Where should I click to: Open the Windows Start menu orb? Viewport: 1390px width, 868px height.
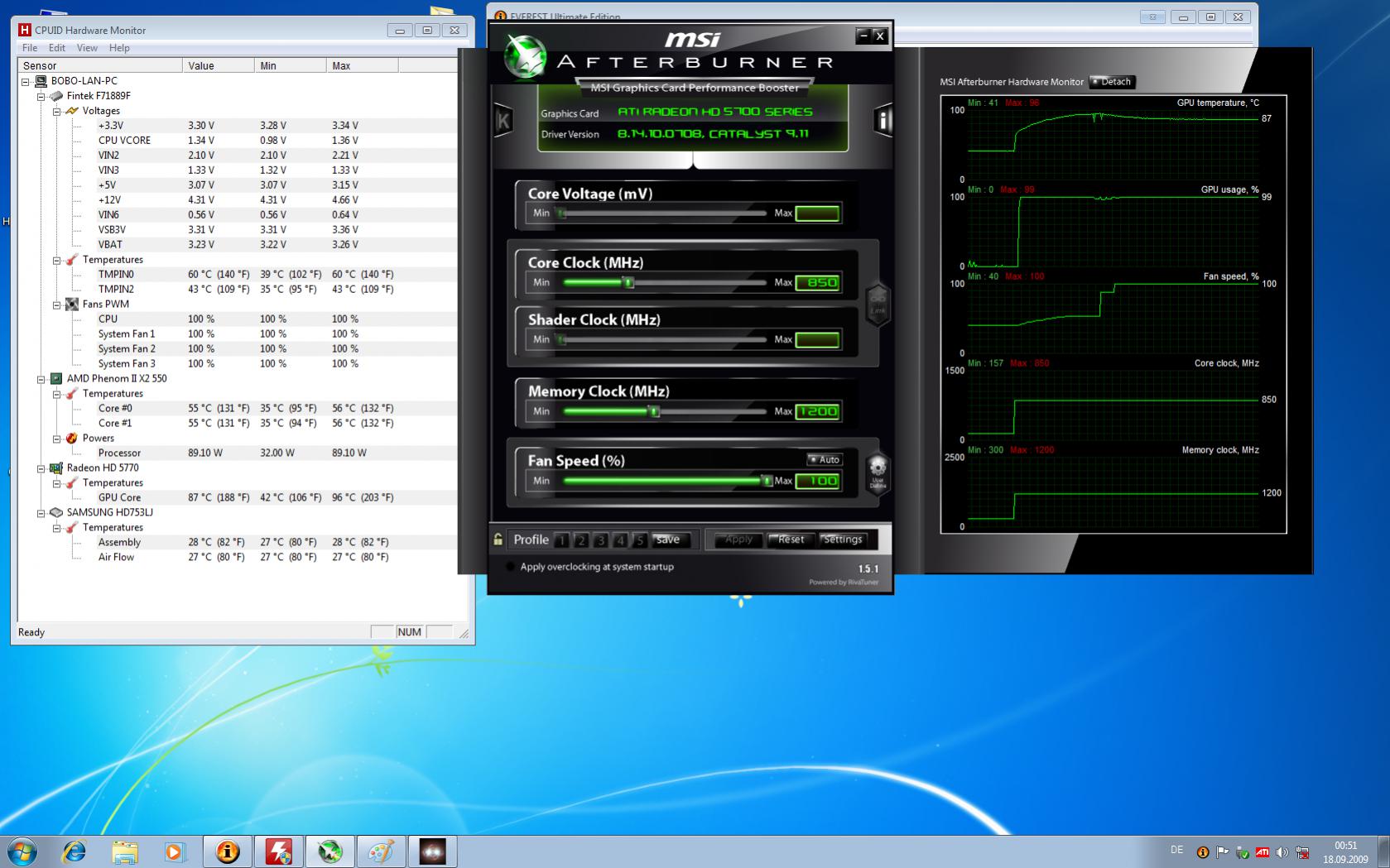(x=22, y=851)
